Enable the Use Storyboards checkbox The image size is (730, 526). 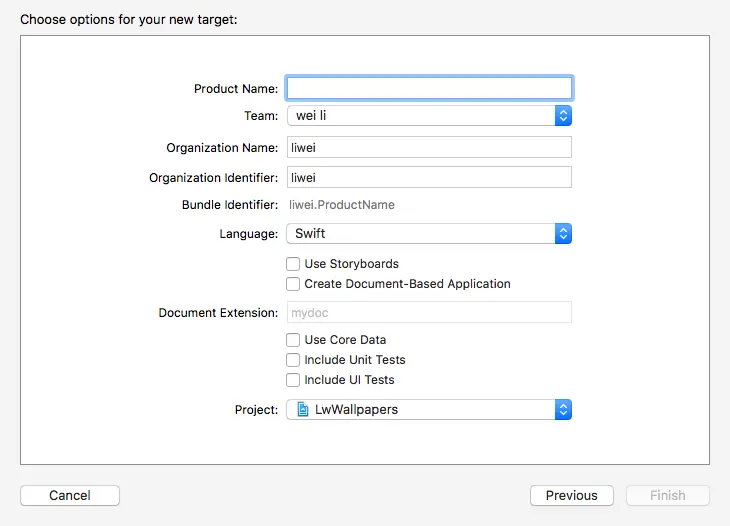coord(293,264)
